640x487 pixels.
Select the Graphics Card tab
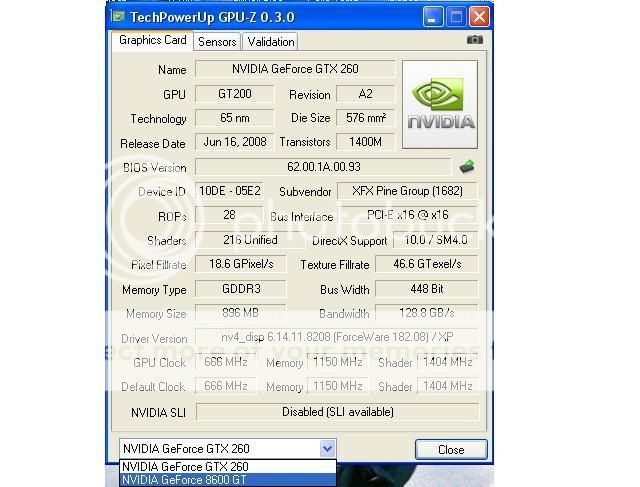click(x=153, y=40)
